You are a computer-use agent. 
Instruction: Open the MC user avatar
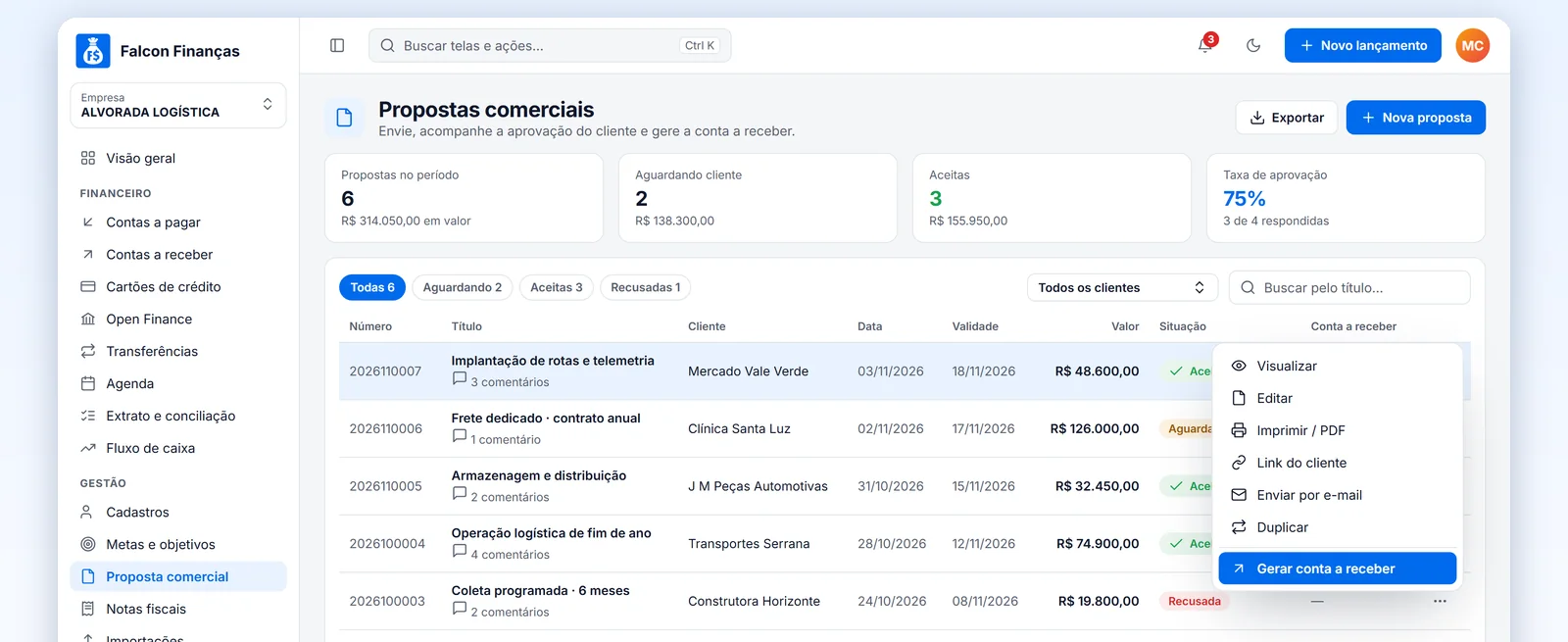pos(1472,45)
